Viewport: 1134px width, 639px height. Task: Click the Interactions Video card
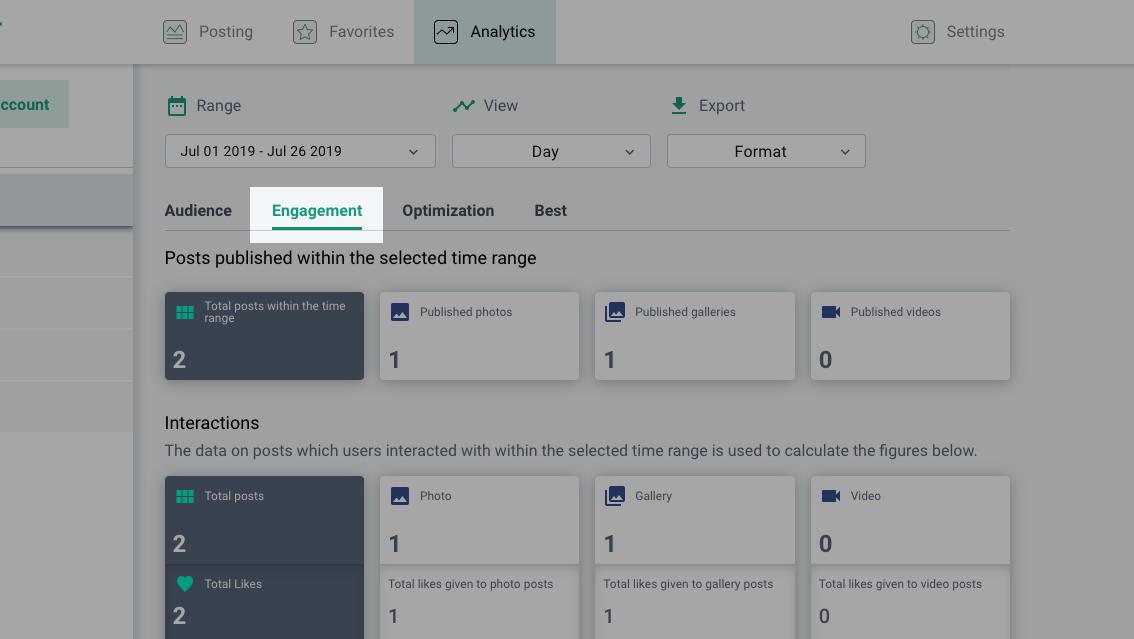coord(910,520)
